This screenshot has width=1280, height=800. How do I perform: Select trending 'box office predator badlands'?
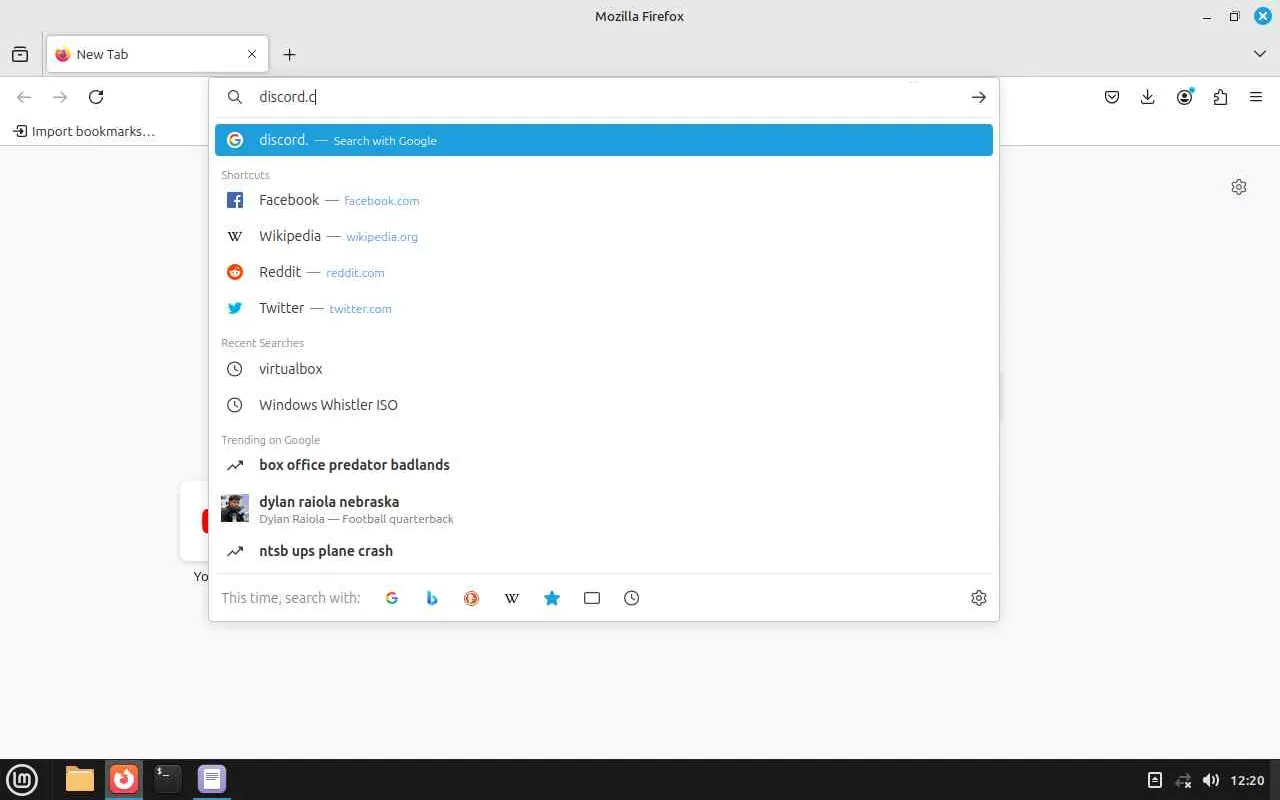pyautogui.click(x=604, y=465)
